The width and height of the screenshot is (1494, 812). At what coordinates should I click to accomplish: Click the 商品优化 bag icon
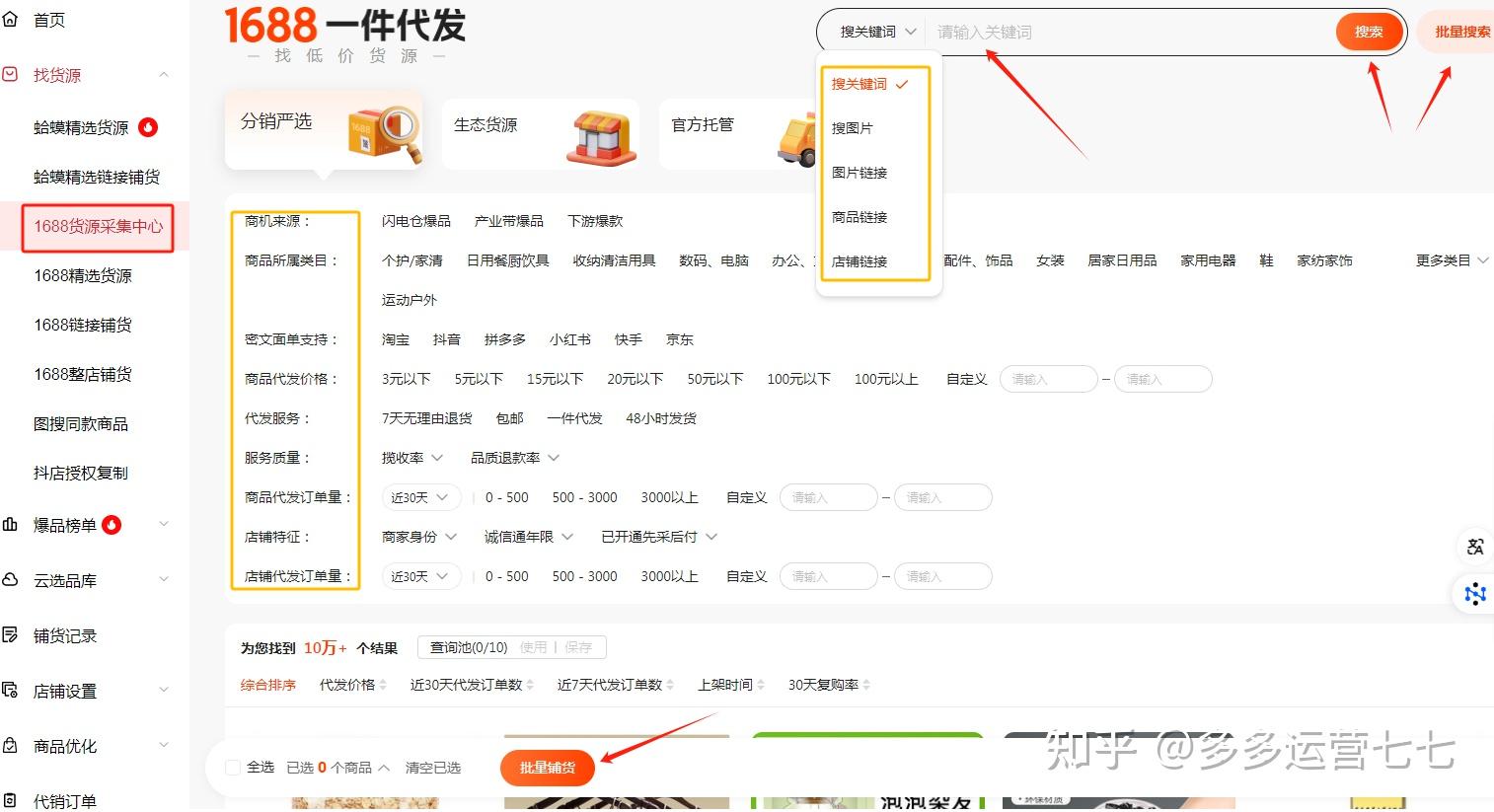(x=10, y=746)
